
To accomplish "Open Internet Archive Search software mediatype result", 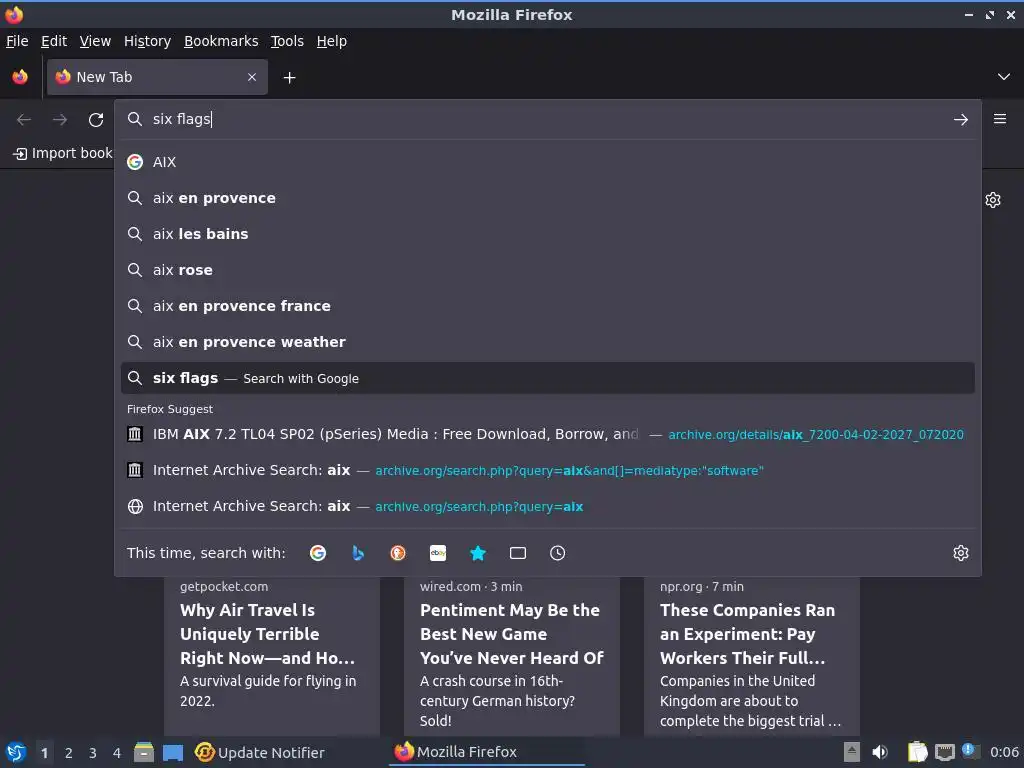I will point(547,470).
